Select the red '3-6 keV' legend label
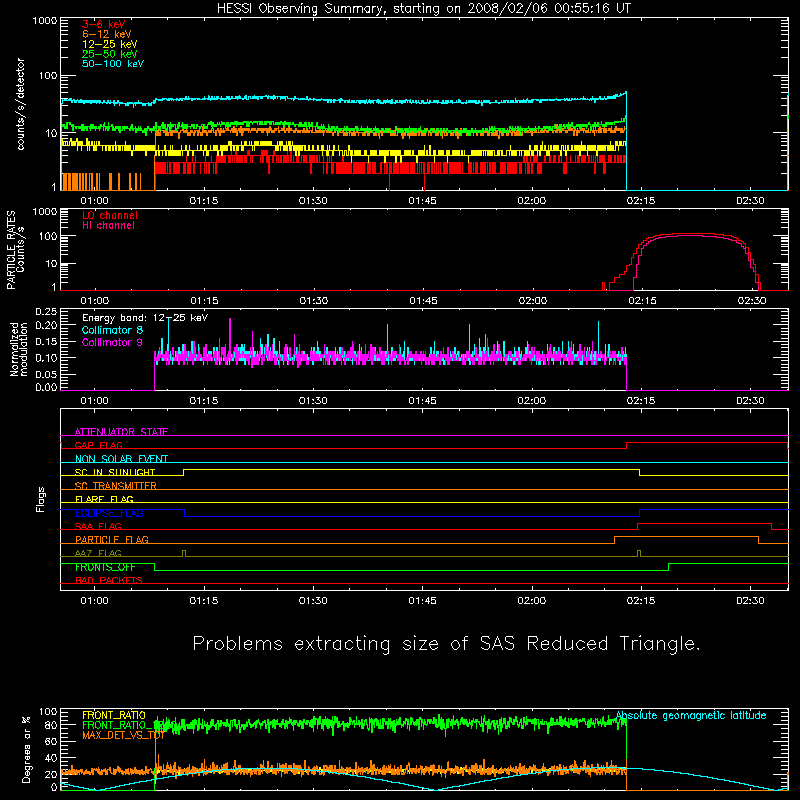Screen dimensions: 800x800 [x=104, y=24]
